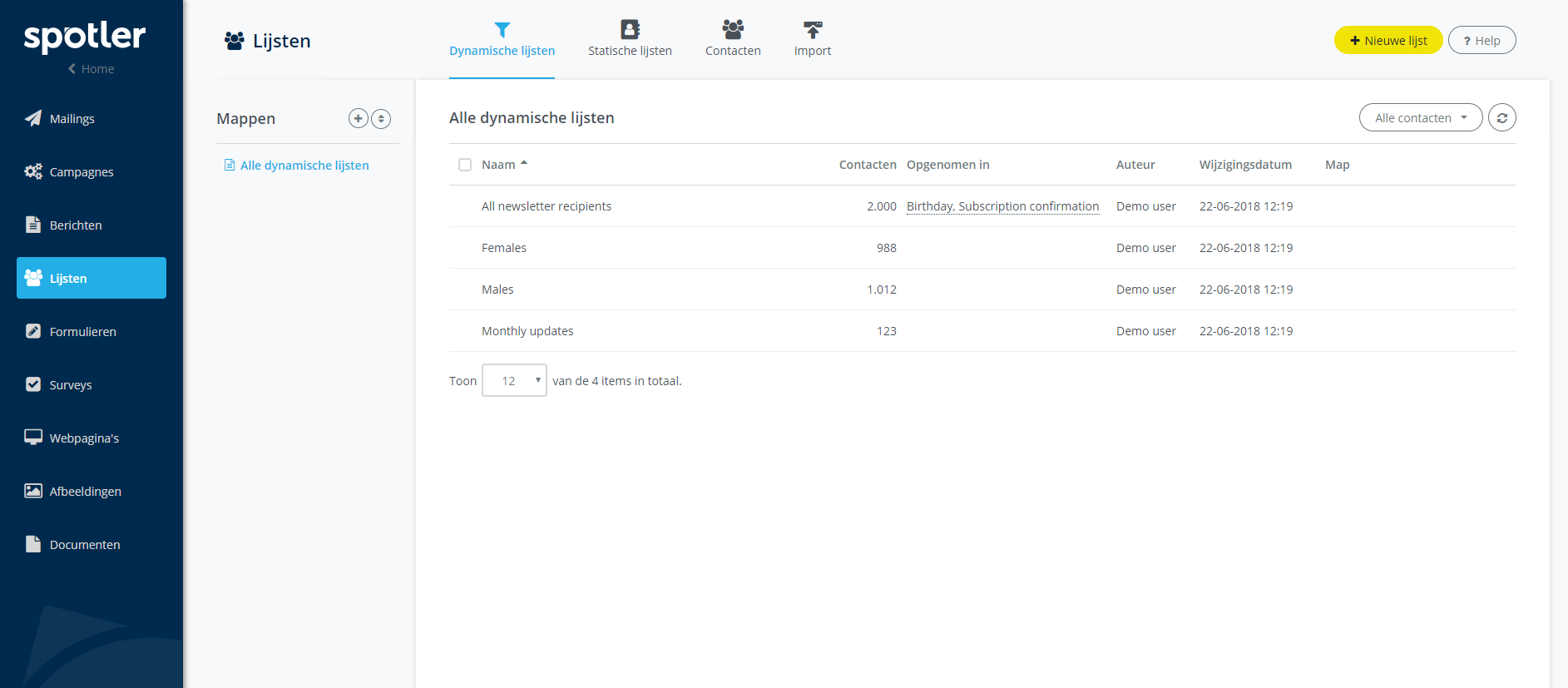Click sort folders icon in Mappen
The image size is (1568, 688).
pos(381,118)
